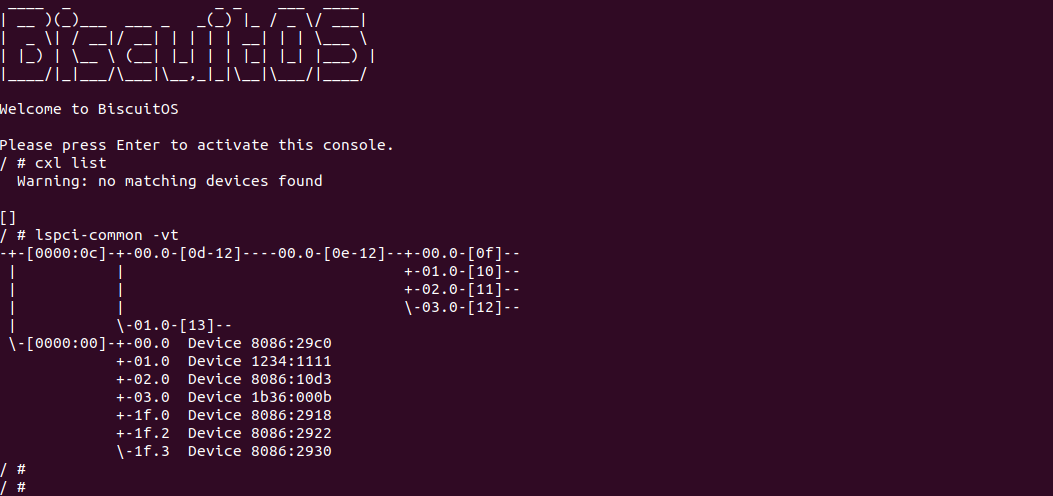Select the [0d-12] bus range node
The width and height of the screenshot is (1053, 496).
[x=210, y=253]
